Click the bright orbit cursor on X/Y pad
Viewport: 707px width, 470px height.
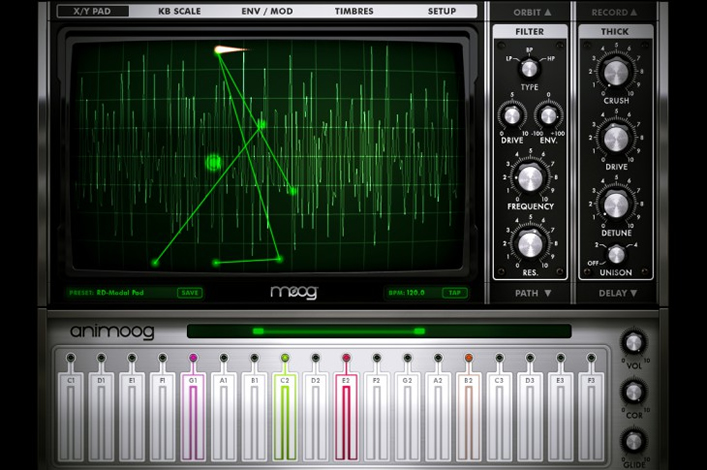pyautogui.click(x=220, y=50)
